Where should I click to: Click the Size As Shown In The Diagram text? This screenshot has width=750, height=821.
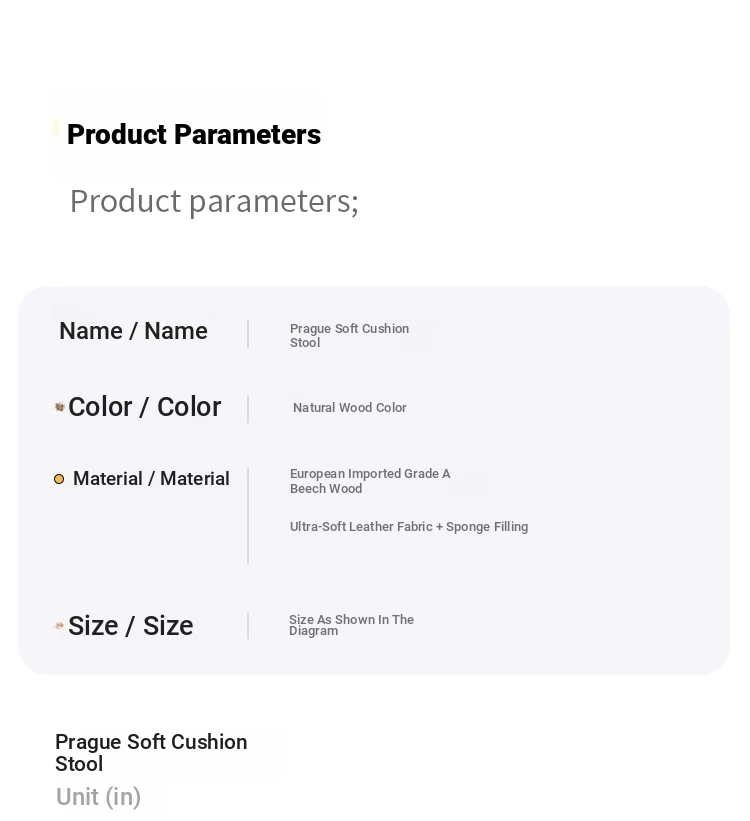pos(351,625)
